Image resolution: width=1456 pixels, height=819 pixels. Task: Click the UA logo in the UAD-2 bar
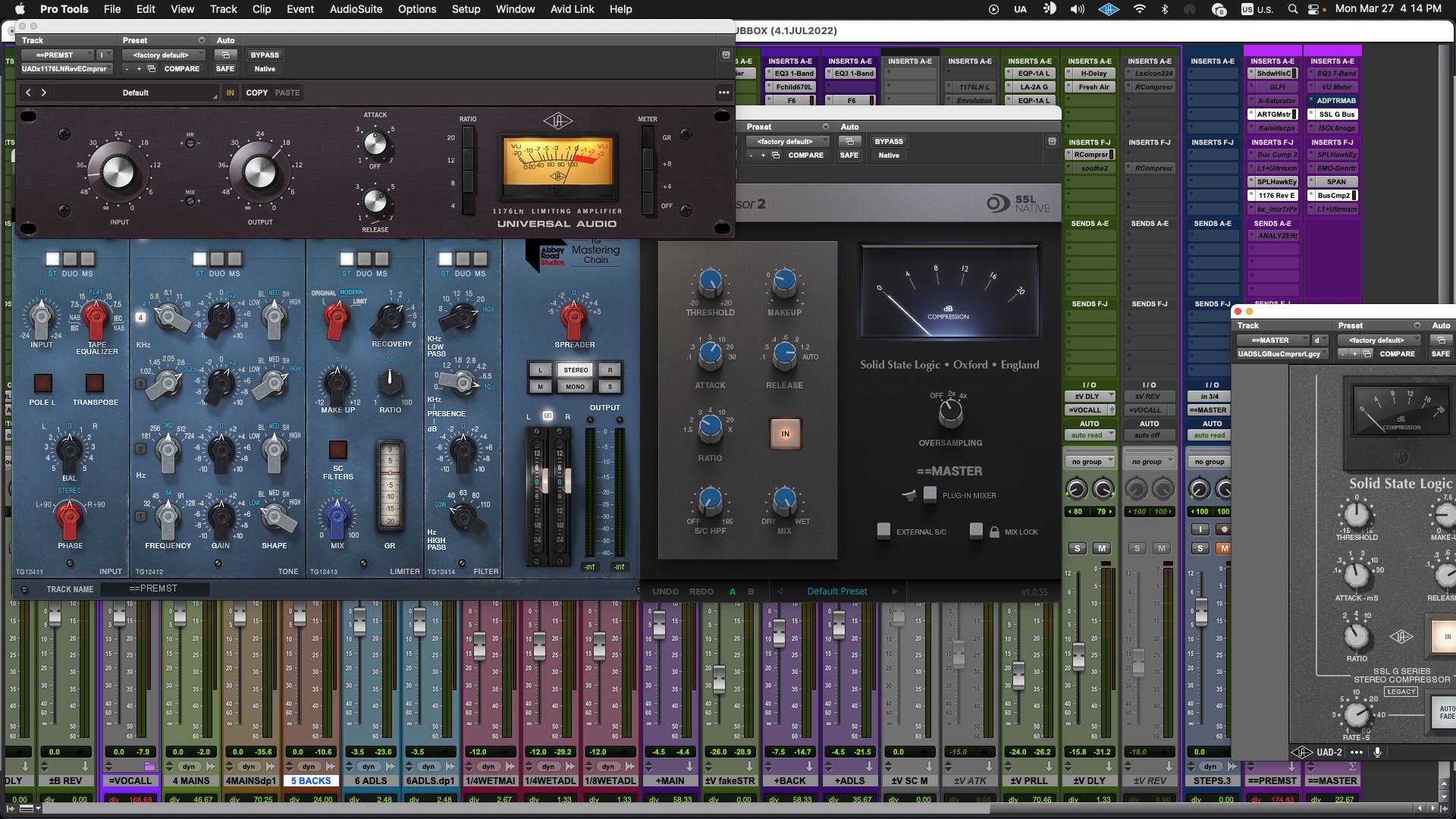click(1302, 752)
